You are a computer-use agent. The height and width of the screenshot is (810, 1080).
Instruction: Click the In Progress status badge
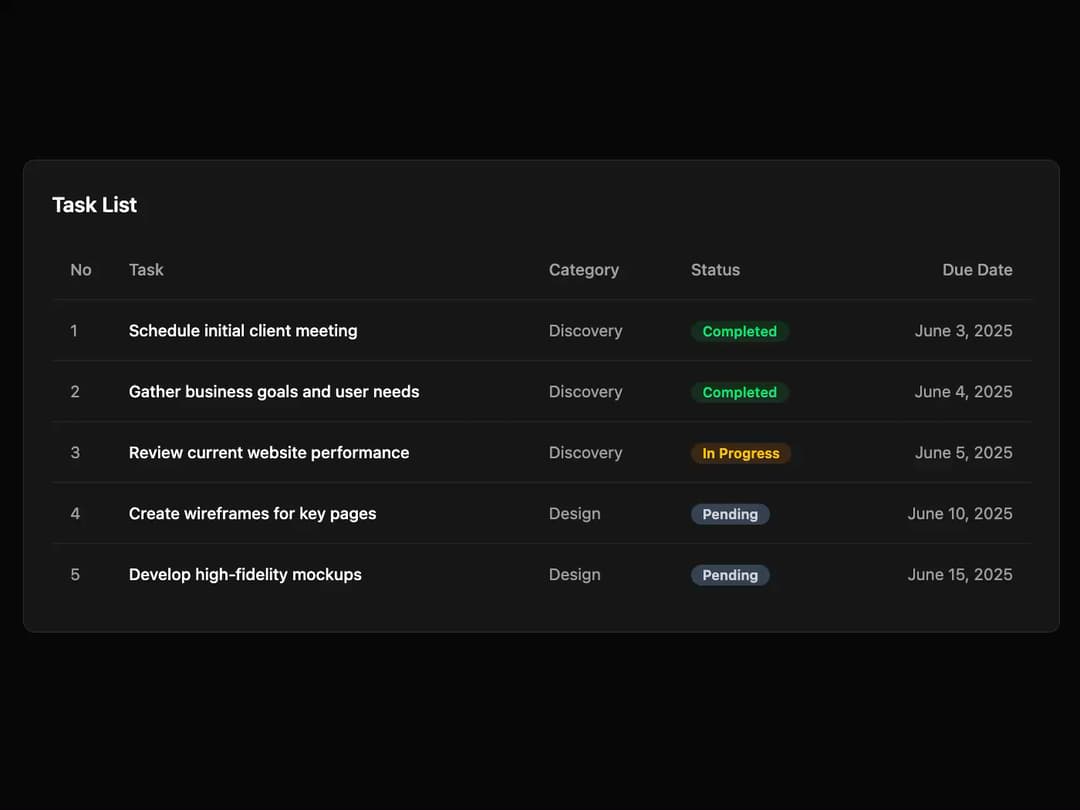click(740, 453)
